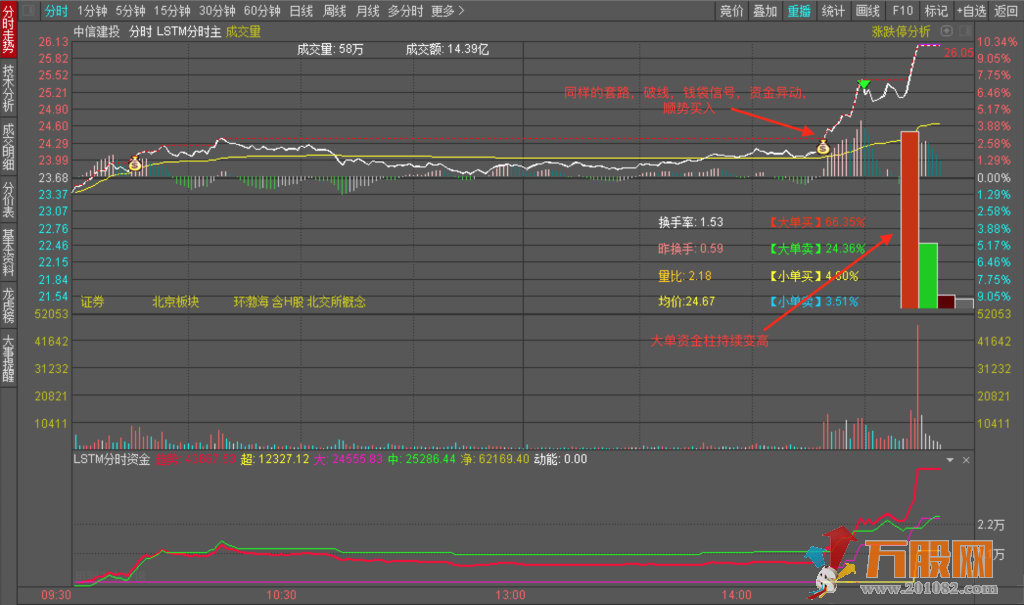Click the small icon left of 分时 tab
1024x605 pixels.
tap(28, 11)
